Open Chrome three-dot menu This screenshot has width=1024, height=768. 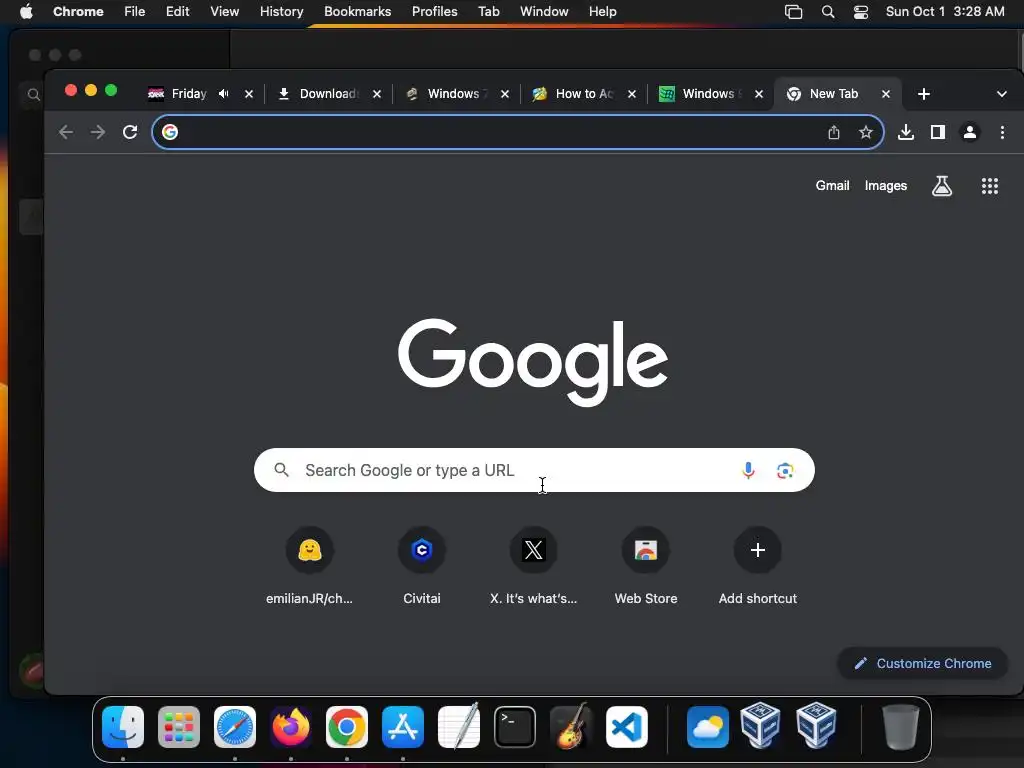[x=1002, y=133]
